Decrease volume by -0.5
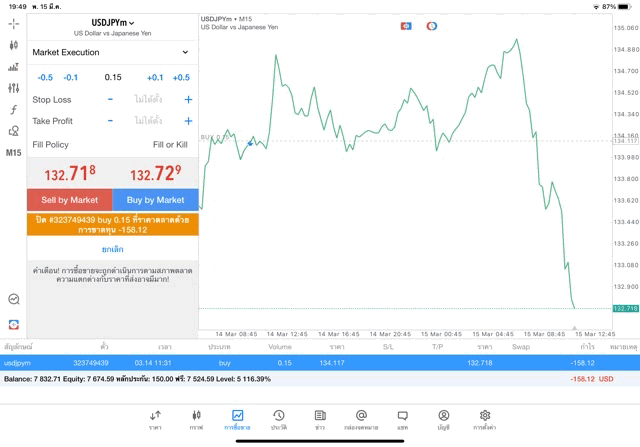 point(45,78)
